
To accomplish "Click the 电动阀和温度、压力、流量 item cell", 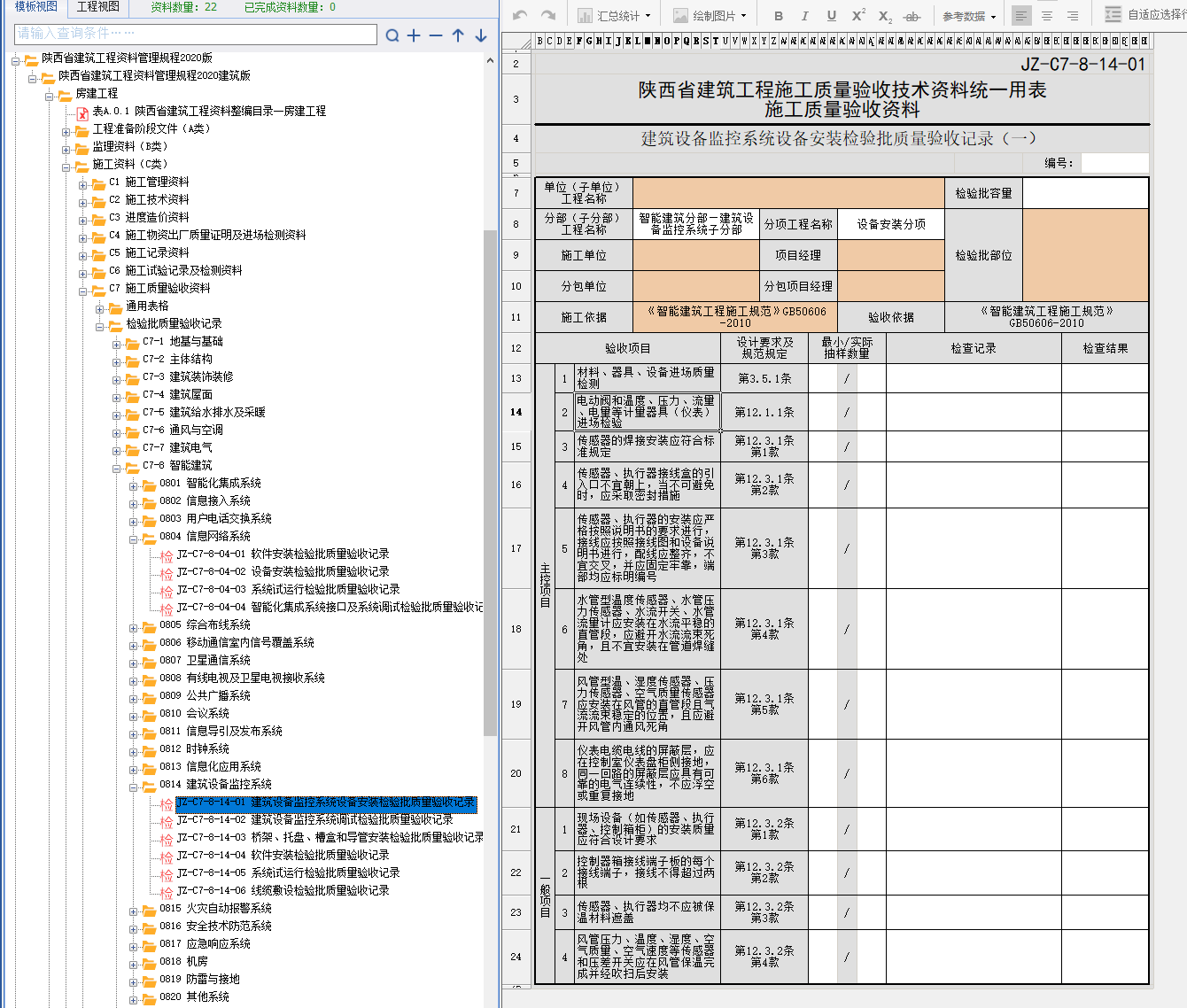I will click(x=648, y=412).
